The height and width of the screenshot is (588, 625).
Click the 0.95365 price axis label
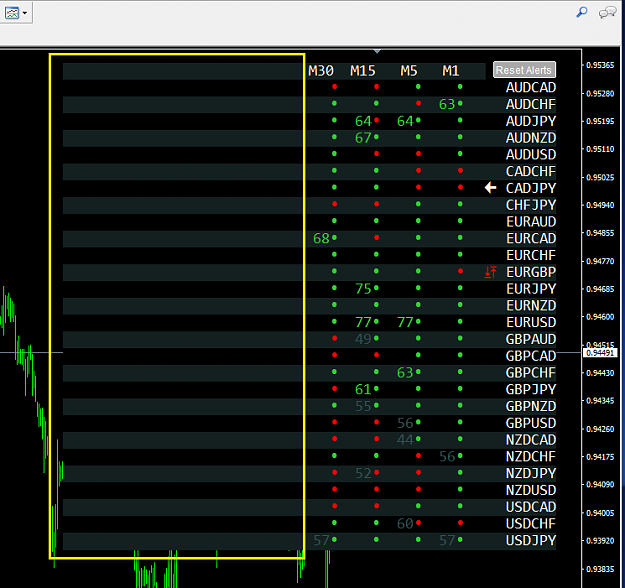[600, 65]
